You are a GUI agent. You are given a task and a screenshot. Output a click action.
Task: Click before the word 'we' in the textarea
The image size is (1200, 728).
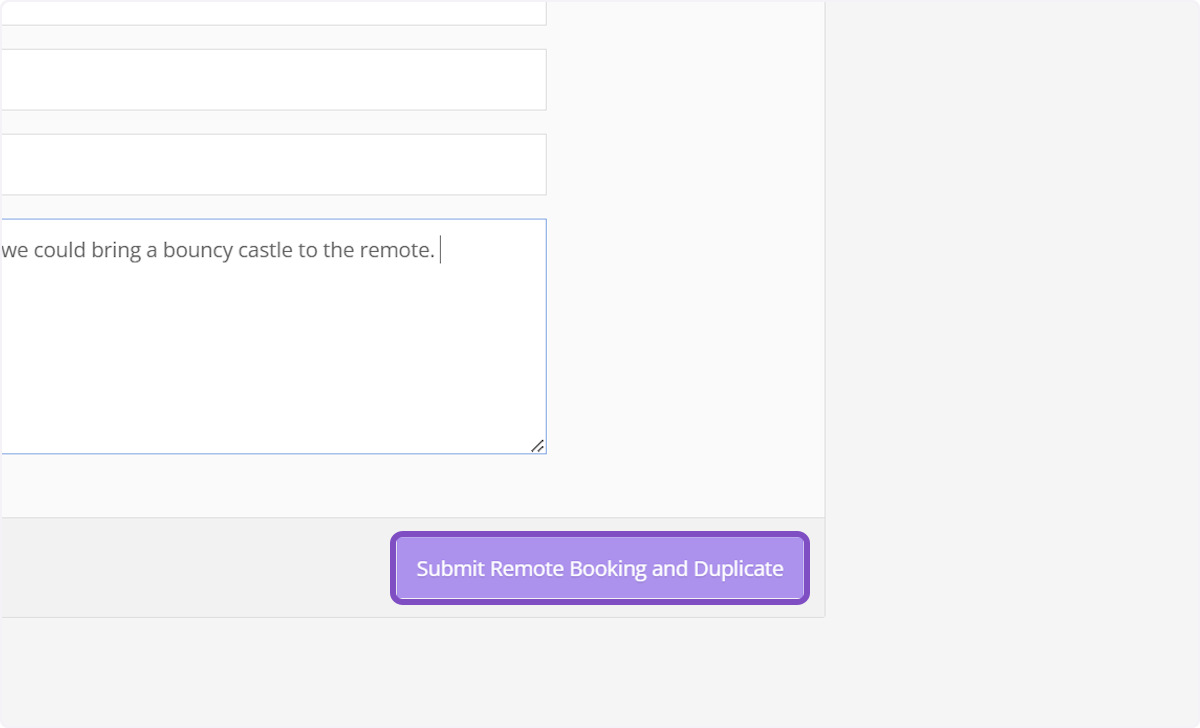(x=5, y=250)
